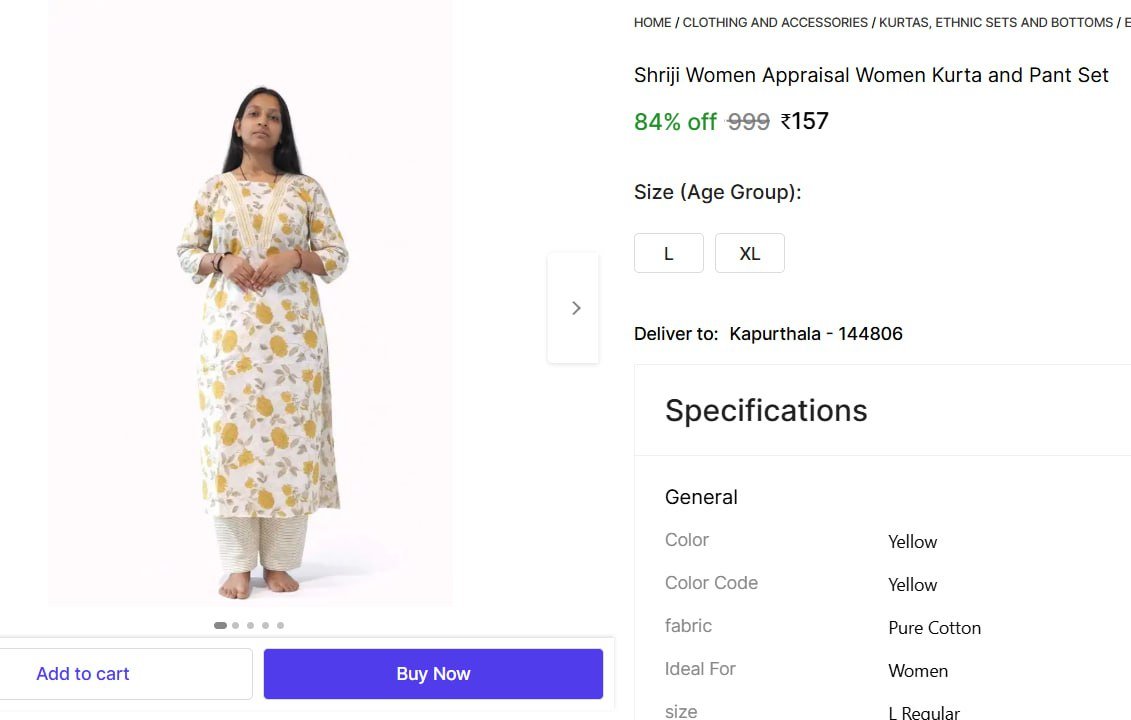The height and width of the screenshot is (720, 1131).
Task: Select the fourth carousel dot
Action: point(265,625)
